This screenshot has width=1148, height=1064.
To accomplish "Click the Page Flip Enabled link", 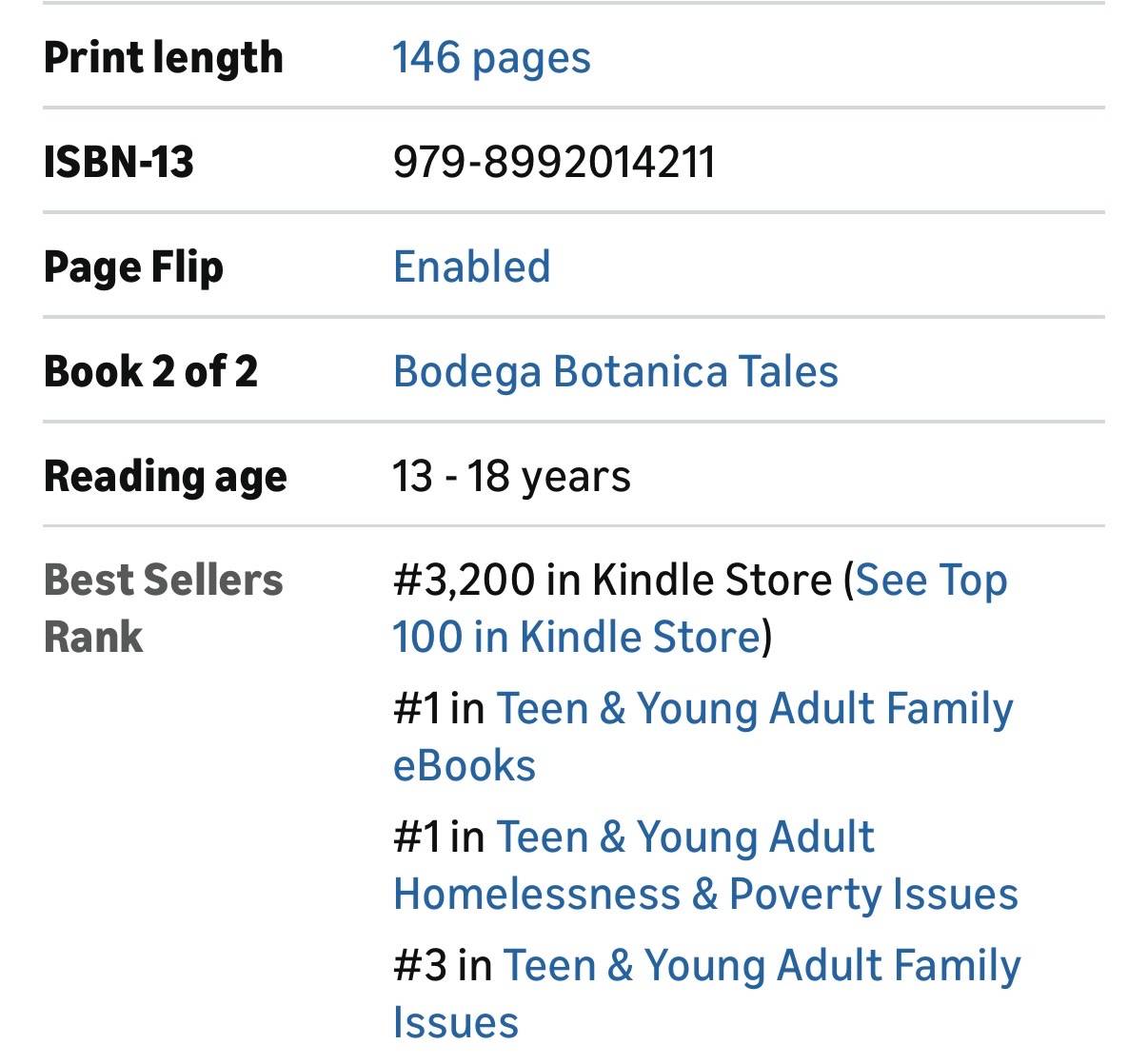I will pyautogui.click(x=472, y=266).
